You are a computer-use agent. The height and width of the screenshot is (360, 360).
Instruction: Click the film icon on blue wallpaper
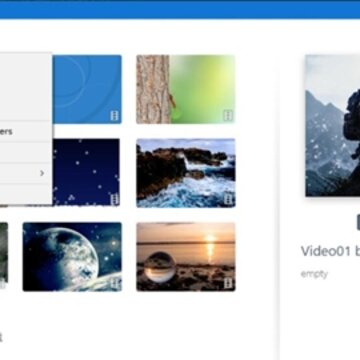click(x=114, y=116)
